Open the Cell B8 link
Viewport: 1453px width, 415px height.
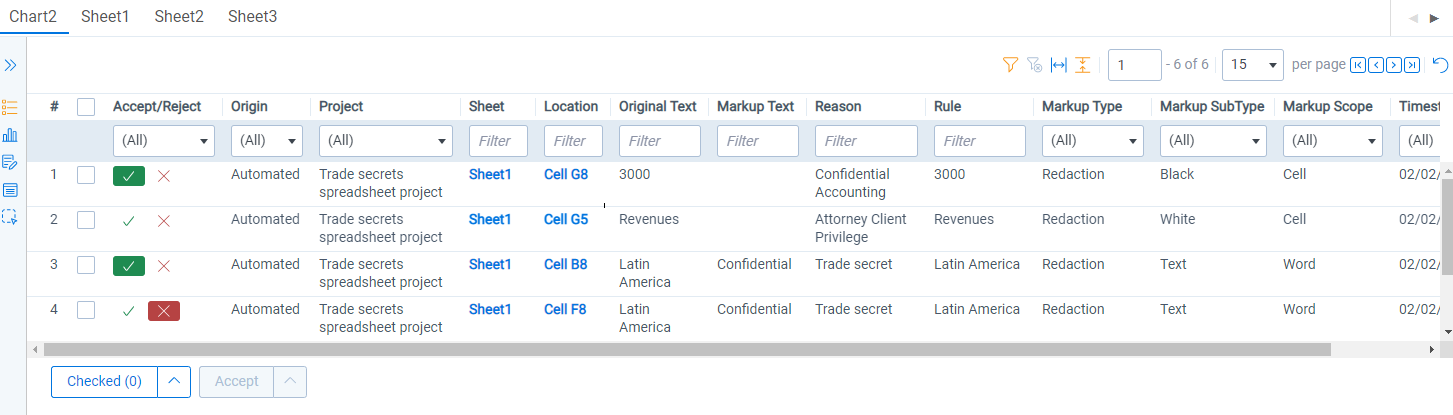tap(566, 264)
